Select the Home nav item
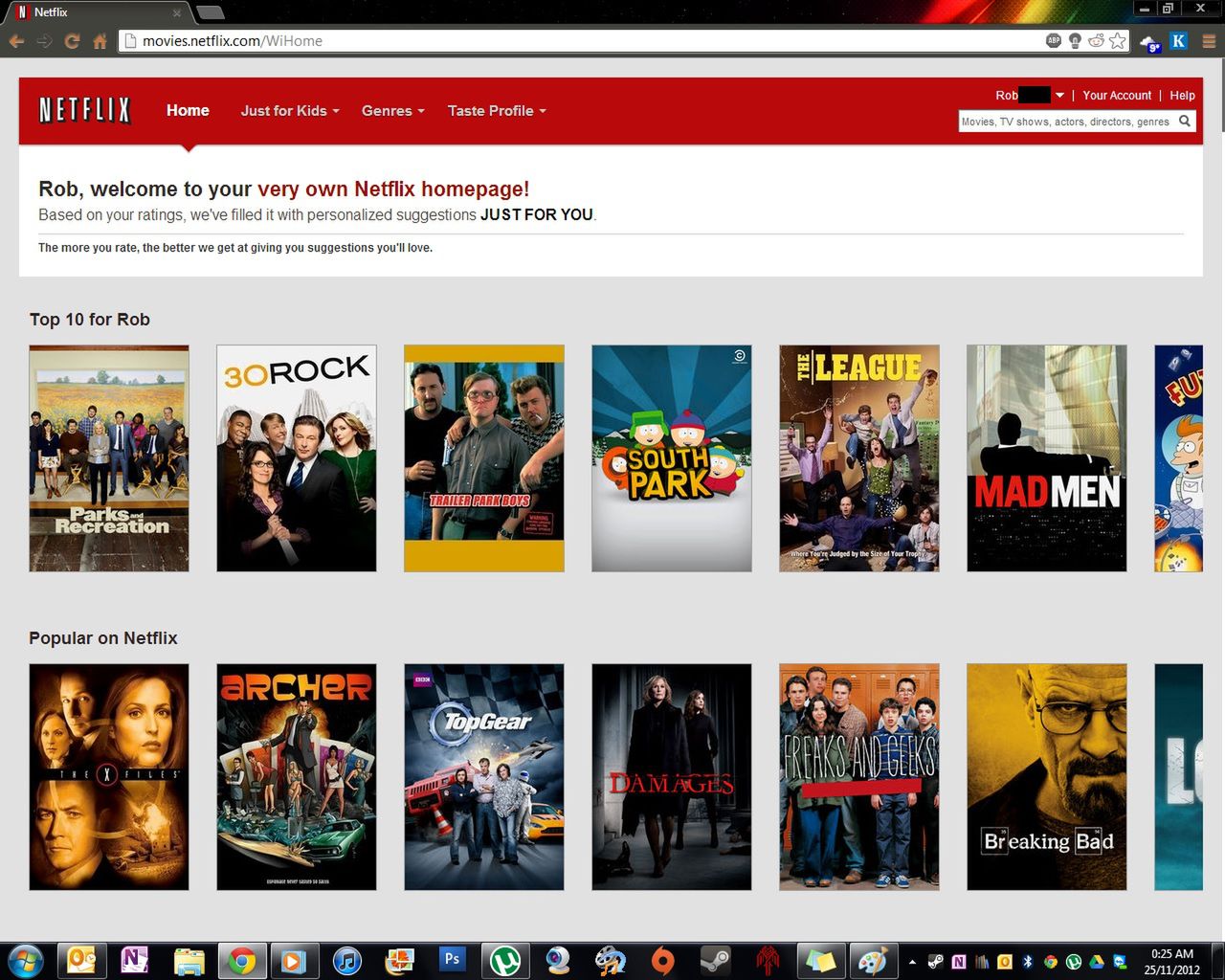 click(188, 110)
